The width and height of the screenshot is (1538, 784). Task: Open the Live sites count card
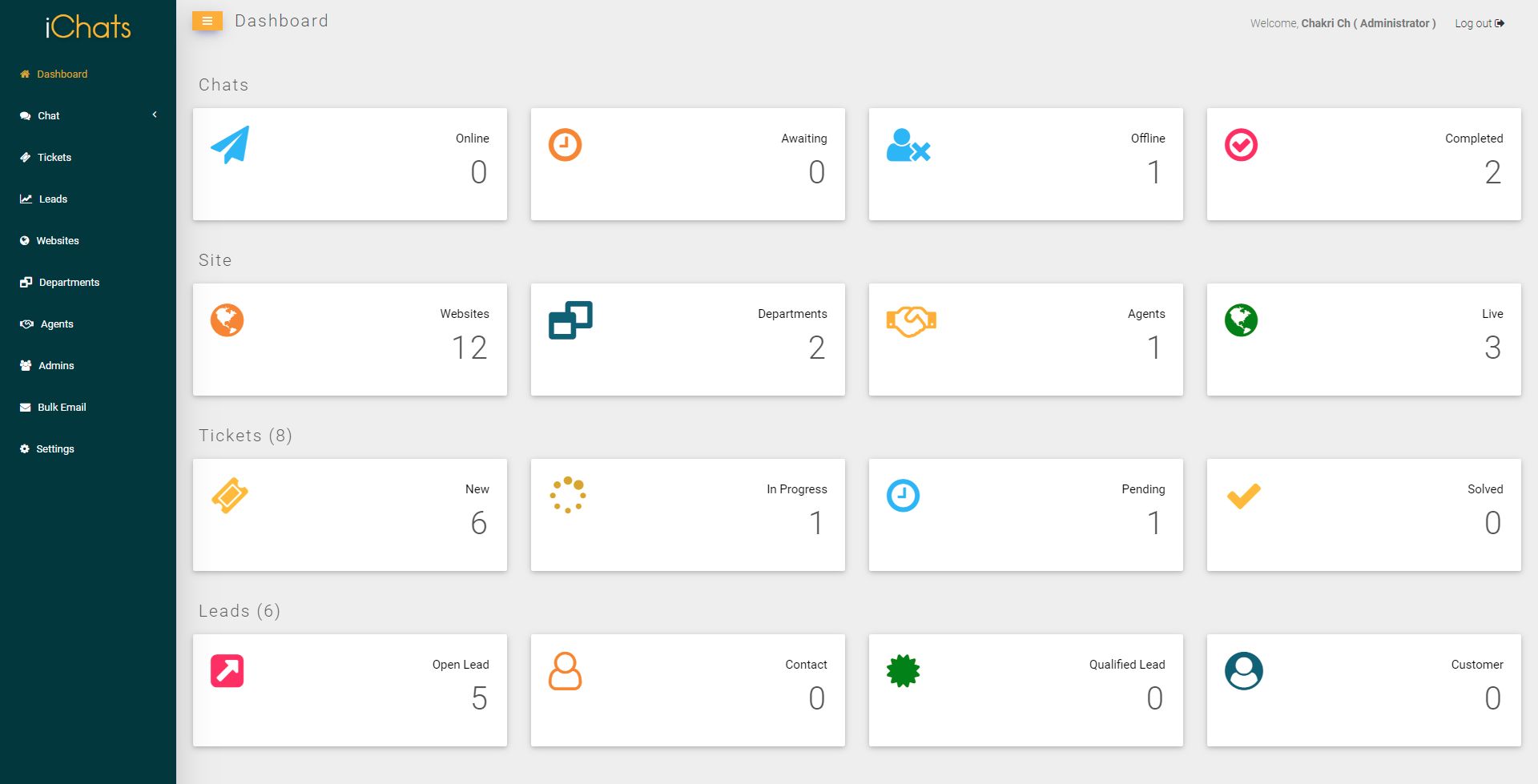1363,340
